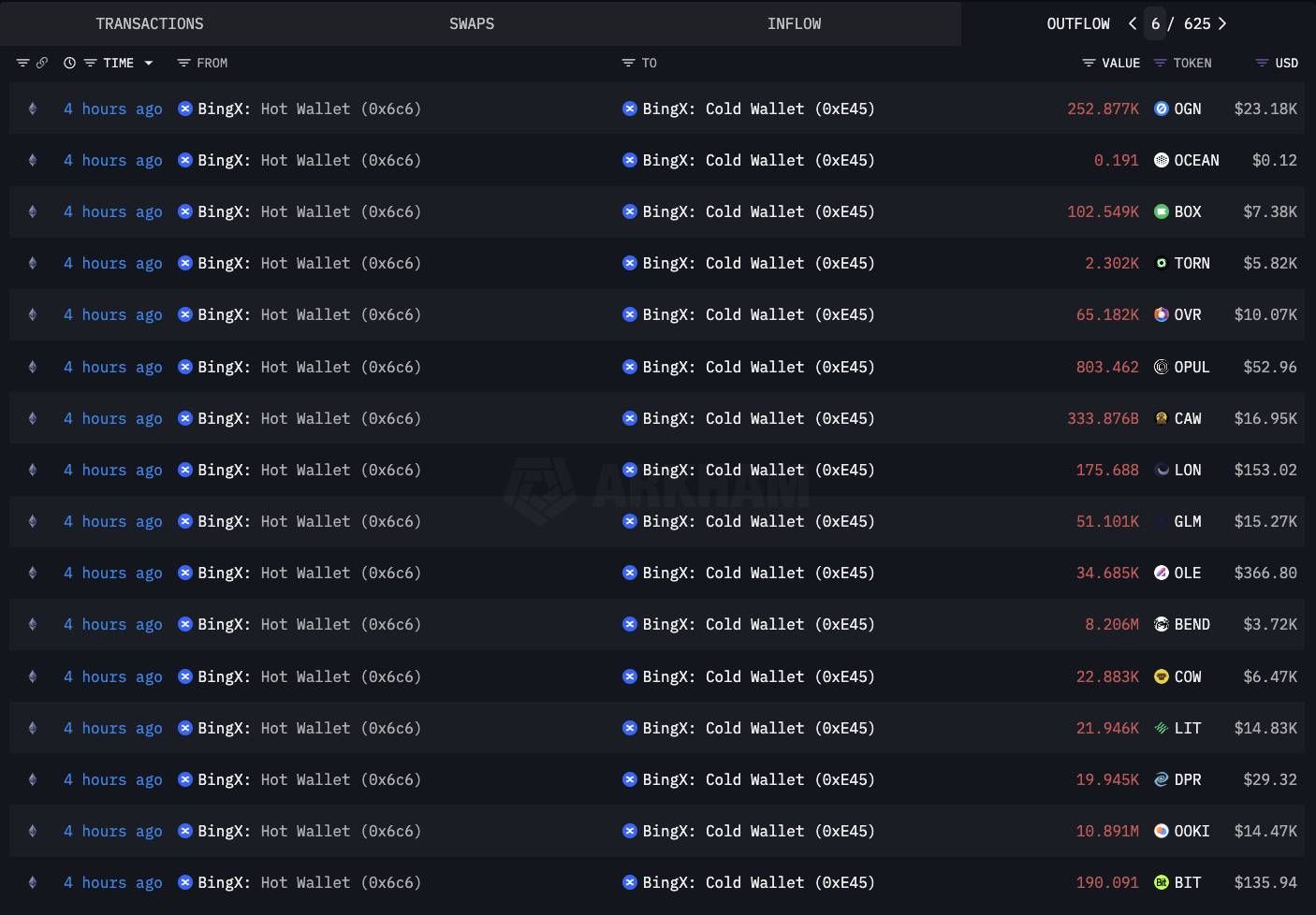
Task: Select value 803.462 on OPUL row
Action: (x=1107, y=367)
